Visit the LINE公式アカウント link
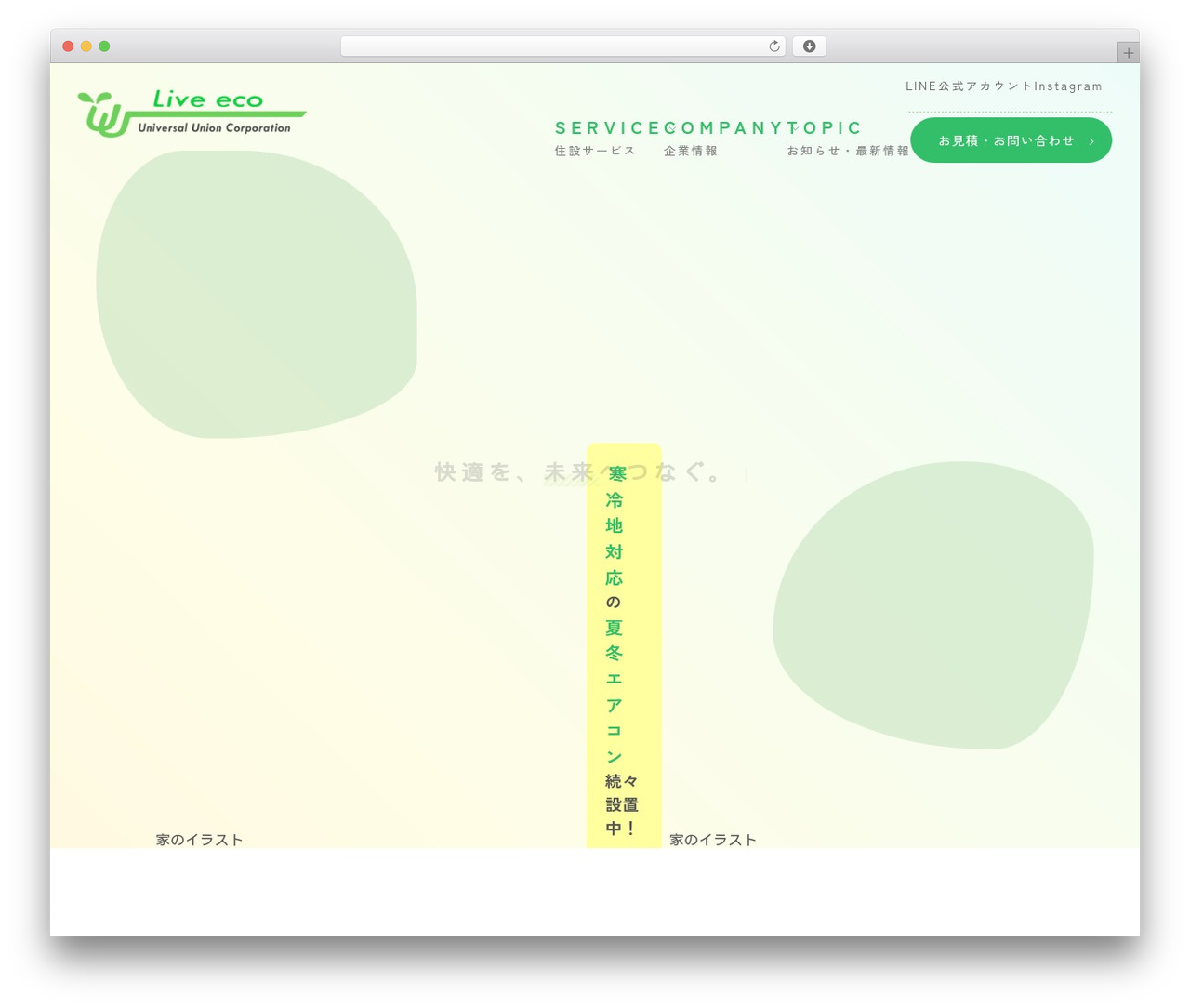Image resolution: width=1190 pixels, height=1008 pixels. (x=970, y=86)
